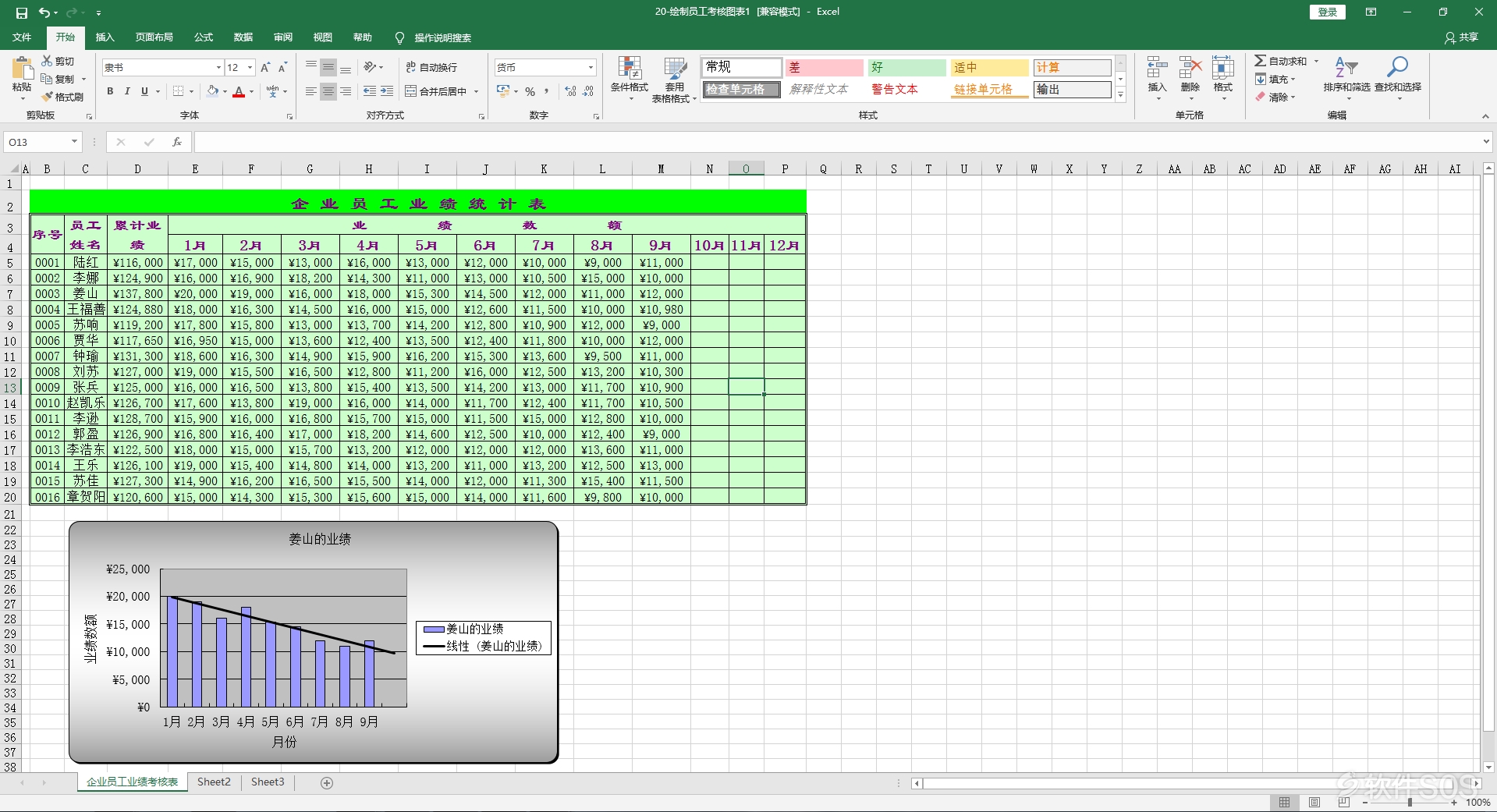Select the 差 (Bad) cell style

(x=824, y=68)
